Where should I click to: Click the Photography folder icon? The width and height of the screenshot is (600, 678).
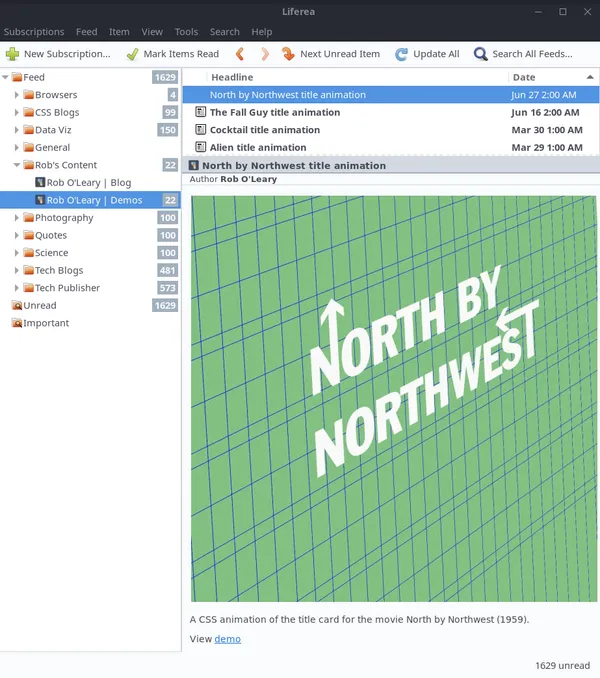29,217
